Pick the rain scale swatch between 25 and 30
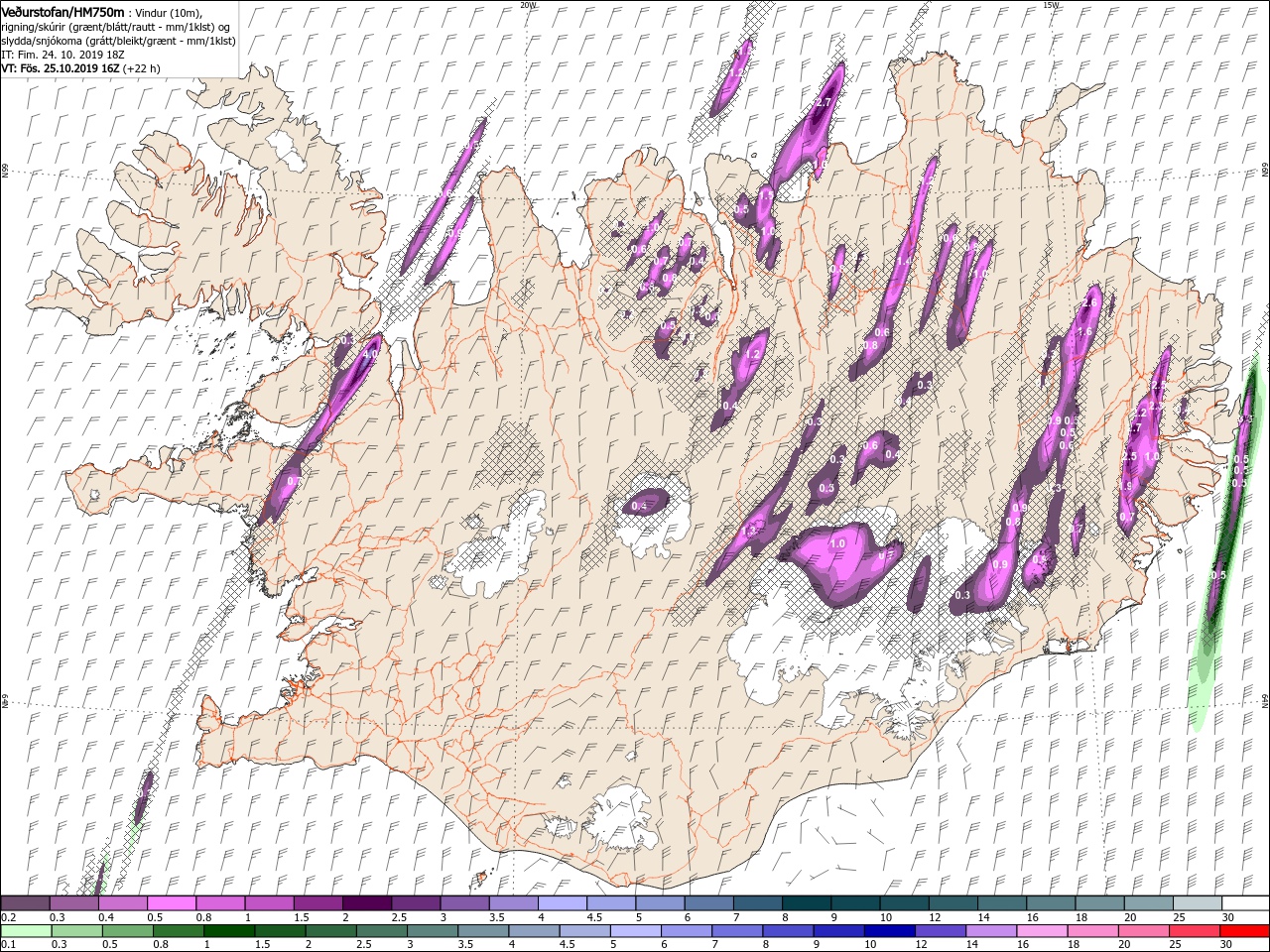The image size is (1270, 952). pos(1194,931)
